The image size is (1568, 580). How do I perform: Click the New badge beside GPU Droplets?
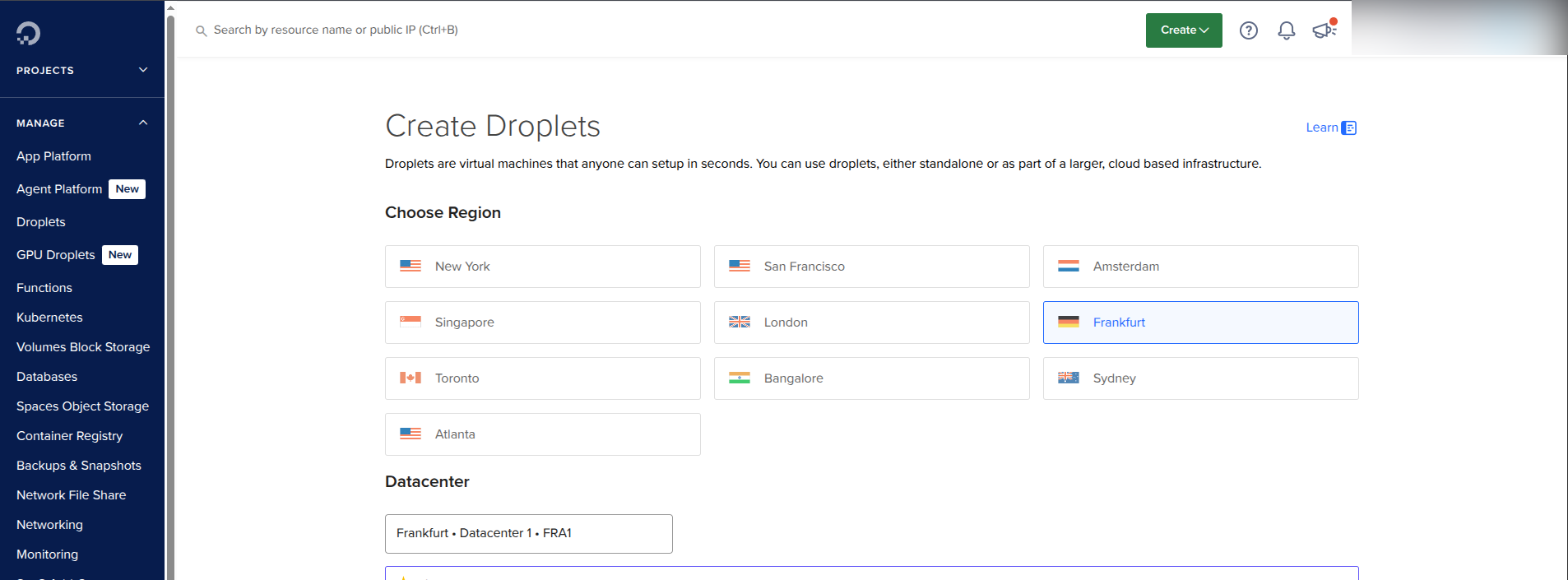pyautogui.click(x=120, y=255)
